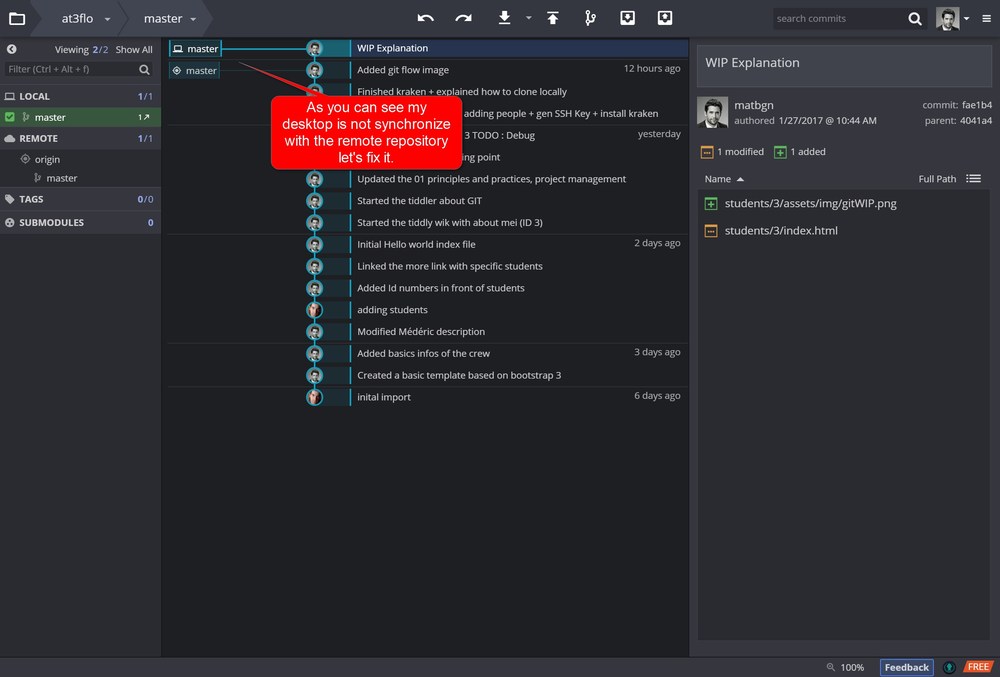Create a branch with the branch icon
The width and height of the screenshot is (1000, 677).
coord(591,18)
